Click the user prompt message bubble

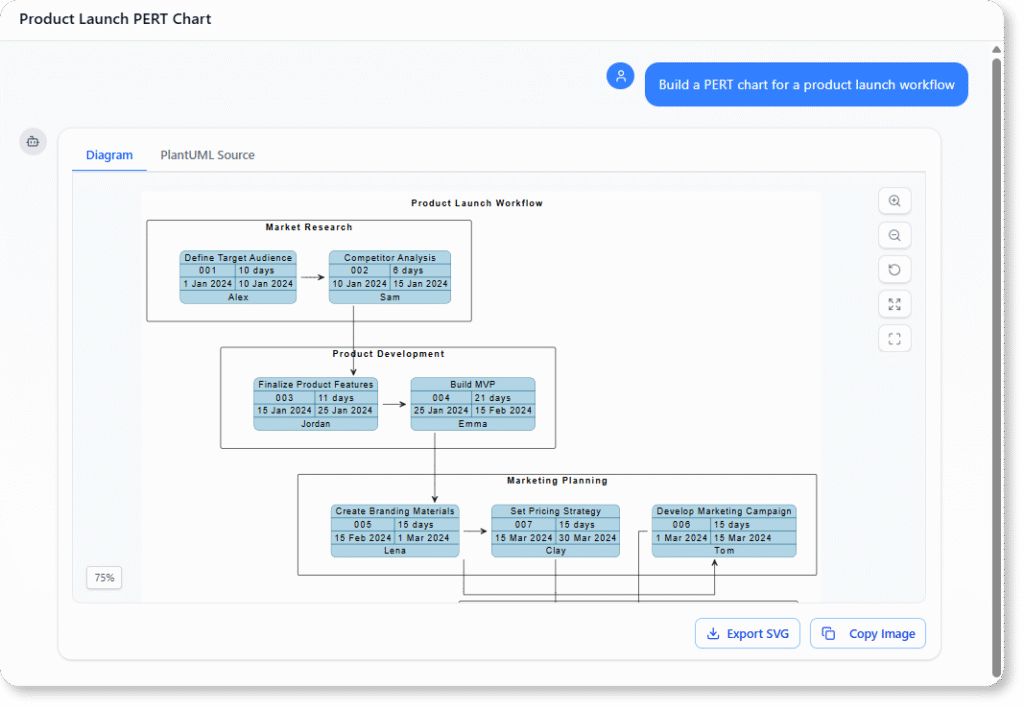(806, 84)
